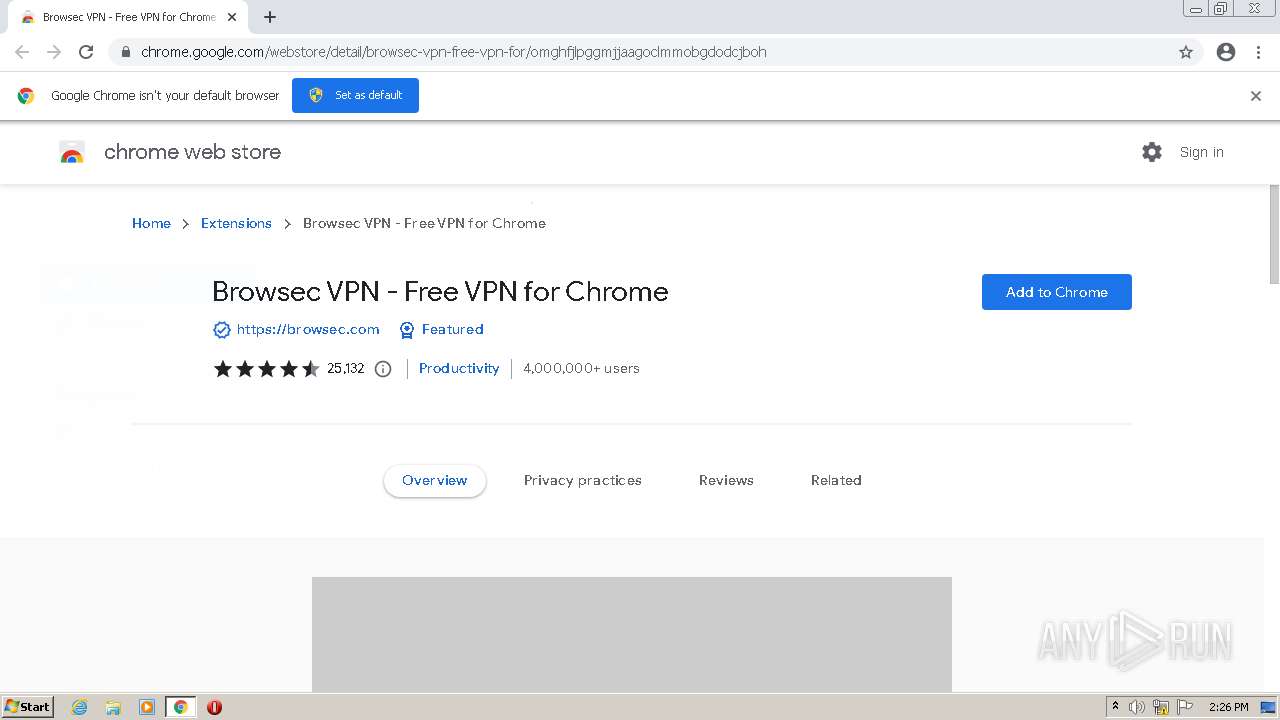Image resolution: width=1280 pixels, height=720 pixels.
Task: Click the Chrome Web Store logo
Action: tap(72, 153)
